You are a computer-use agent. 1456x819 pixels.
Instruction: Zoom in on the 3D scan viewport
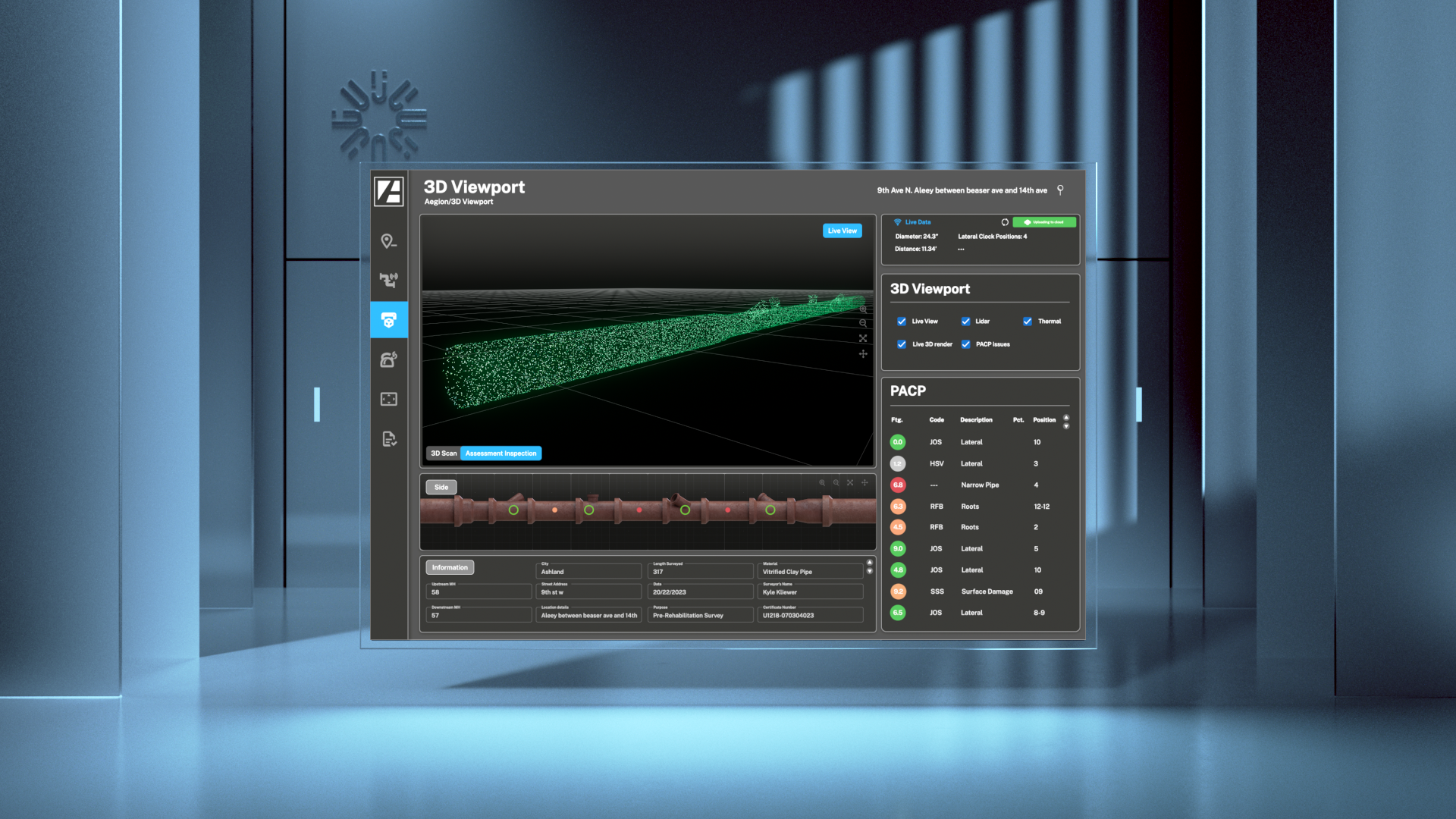tap(863, 309)
